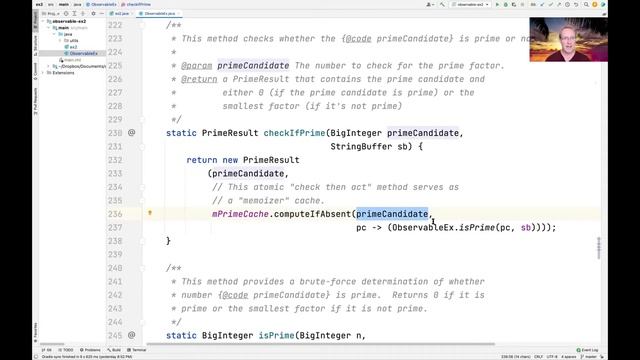Open the TODO tool window
640x360 pixels.
click(66, 350)
